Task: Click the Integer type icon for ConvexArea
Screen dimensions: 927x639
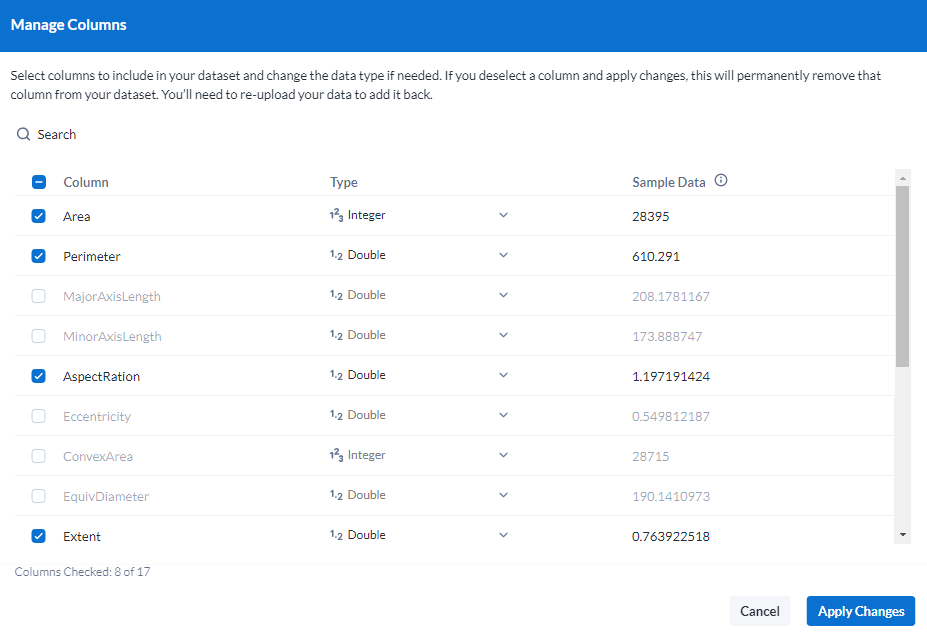Action: pos(337,455)
